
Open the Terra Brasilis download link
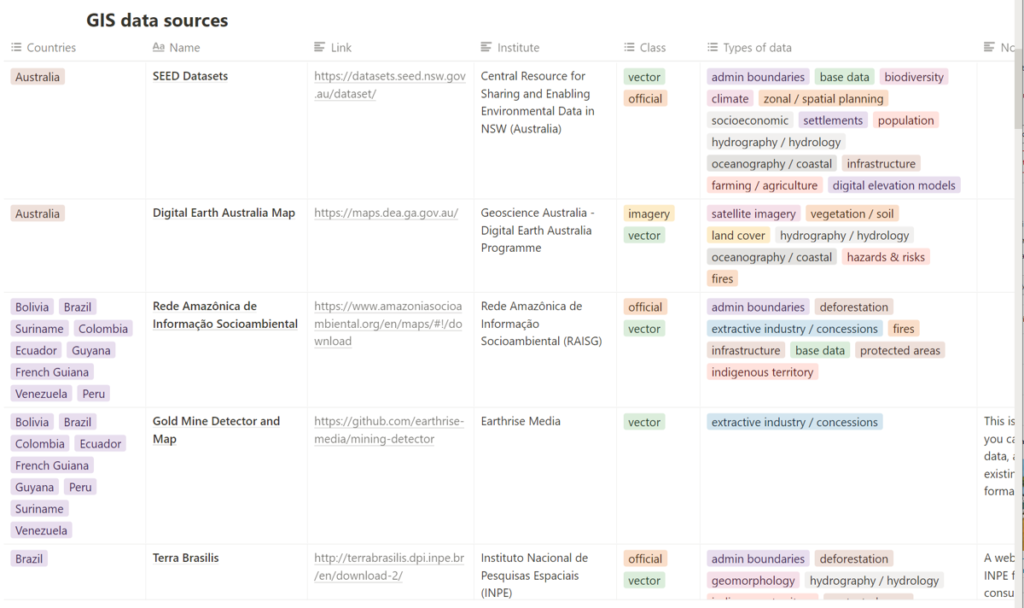[386, 567]
